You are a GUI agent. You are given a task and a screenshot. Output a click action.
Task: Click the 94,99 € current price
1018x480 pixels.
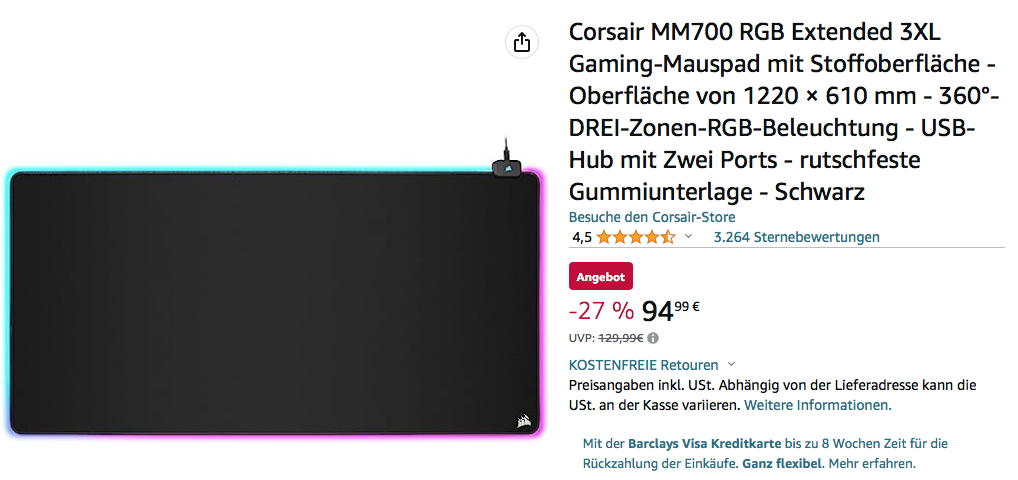pos(670,312)
